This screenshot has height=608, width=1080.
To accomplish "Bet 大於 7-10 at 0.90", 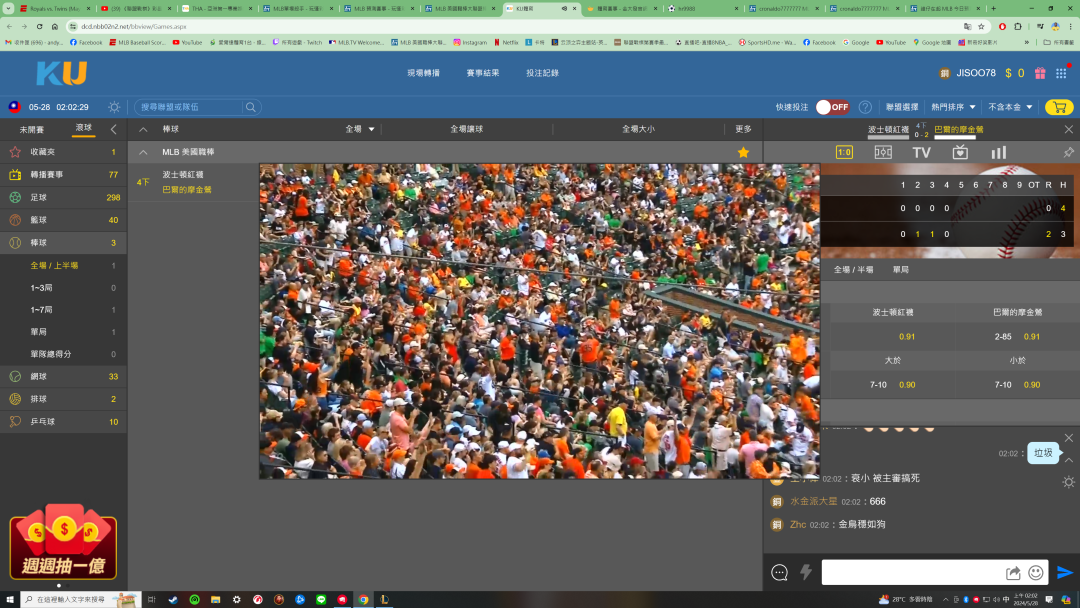I will (893, 385).
